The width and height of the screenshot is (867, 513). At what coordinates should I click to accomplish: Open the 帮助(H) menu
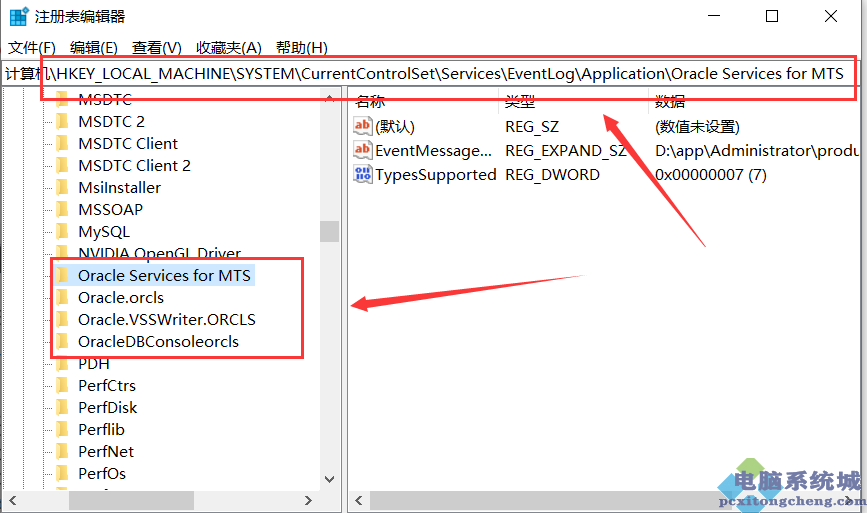point(301,48)
